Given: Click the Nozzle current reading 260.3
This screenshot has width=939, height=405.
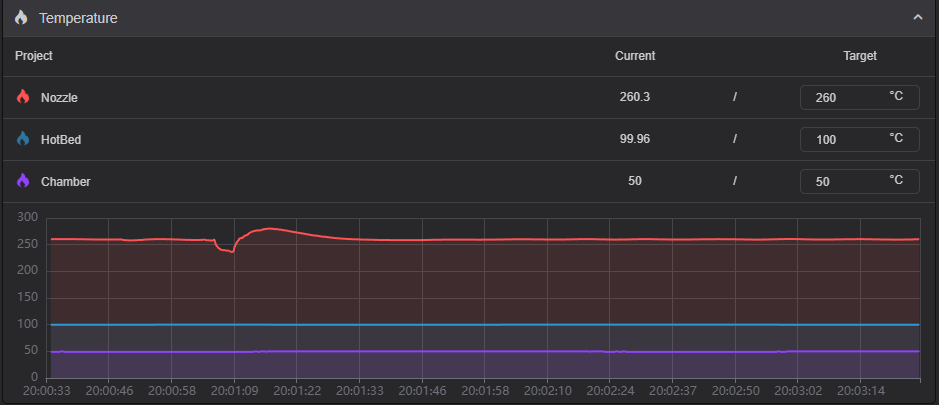Looking at the screenshot, I should click(x=635, y=98).
